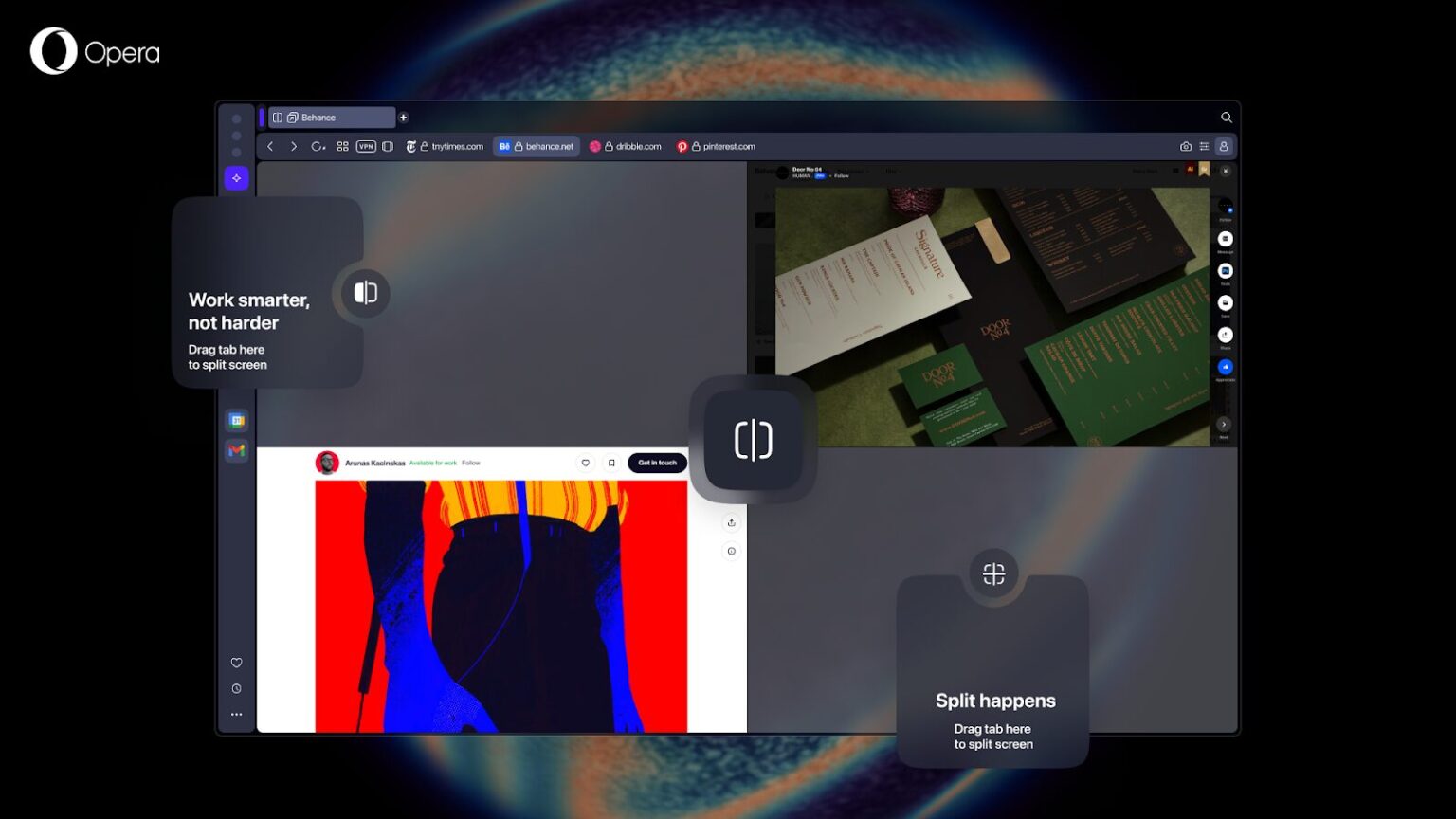Click the search icon in the top-right corner

(1227, 117)
